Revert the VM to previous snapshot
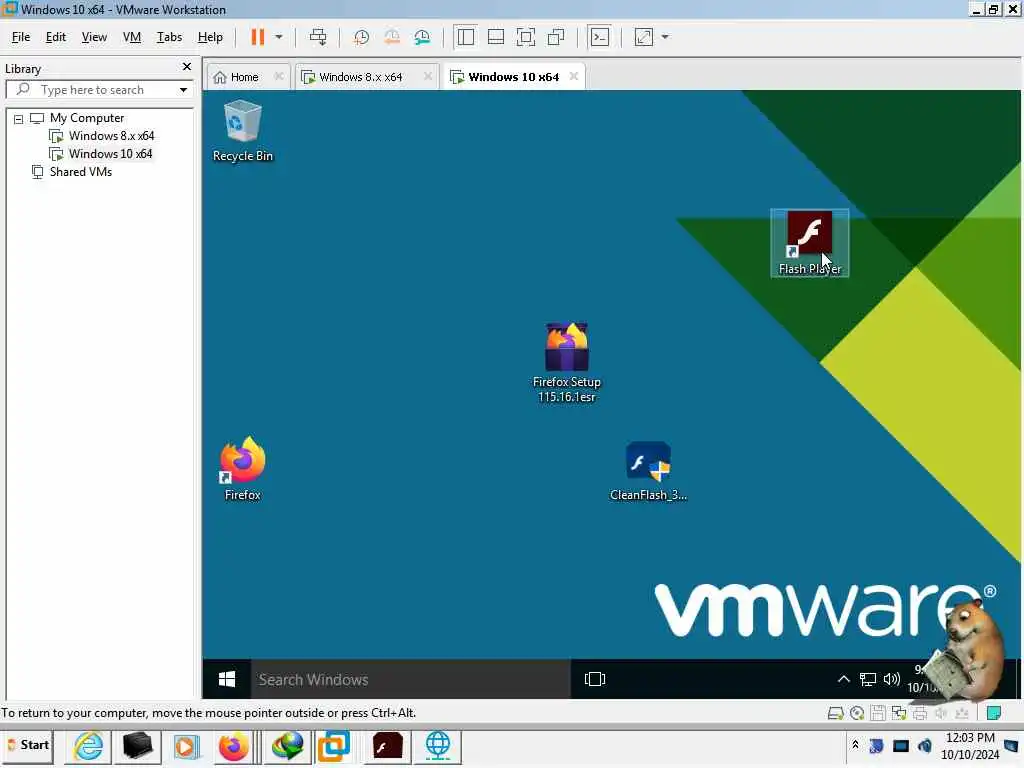Screen dimensions: 1024x768 tap(392, 37)
